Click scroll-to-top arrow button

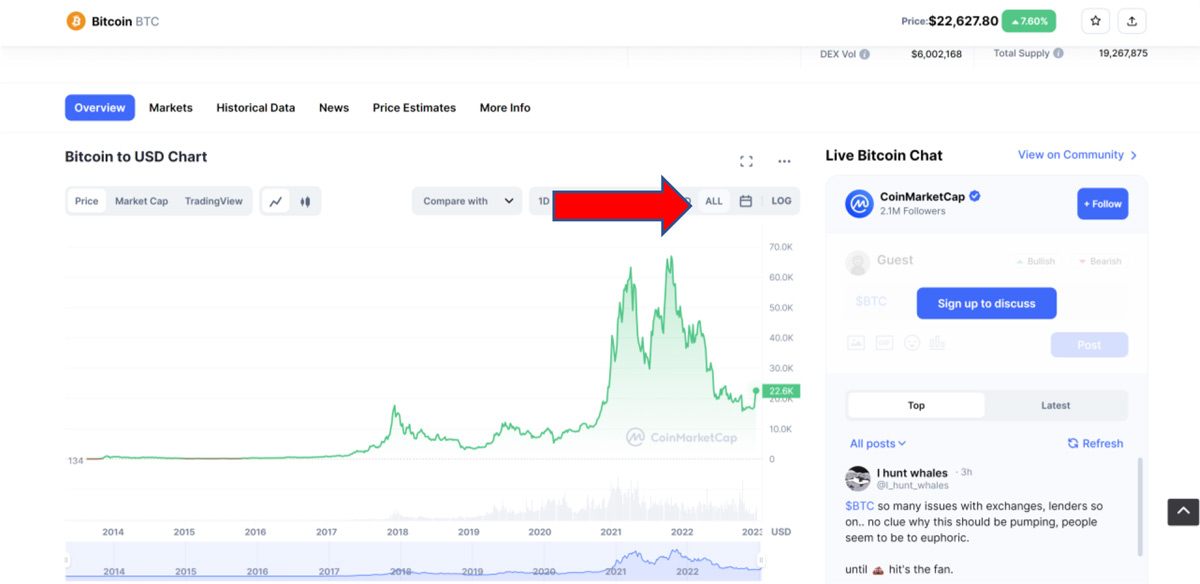(1183, 512)
